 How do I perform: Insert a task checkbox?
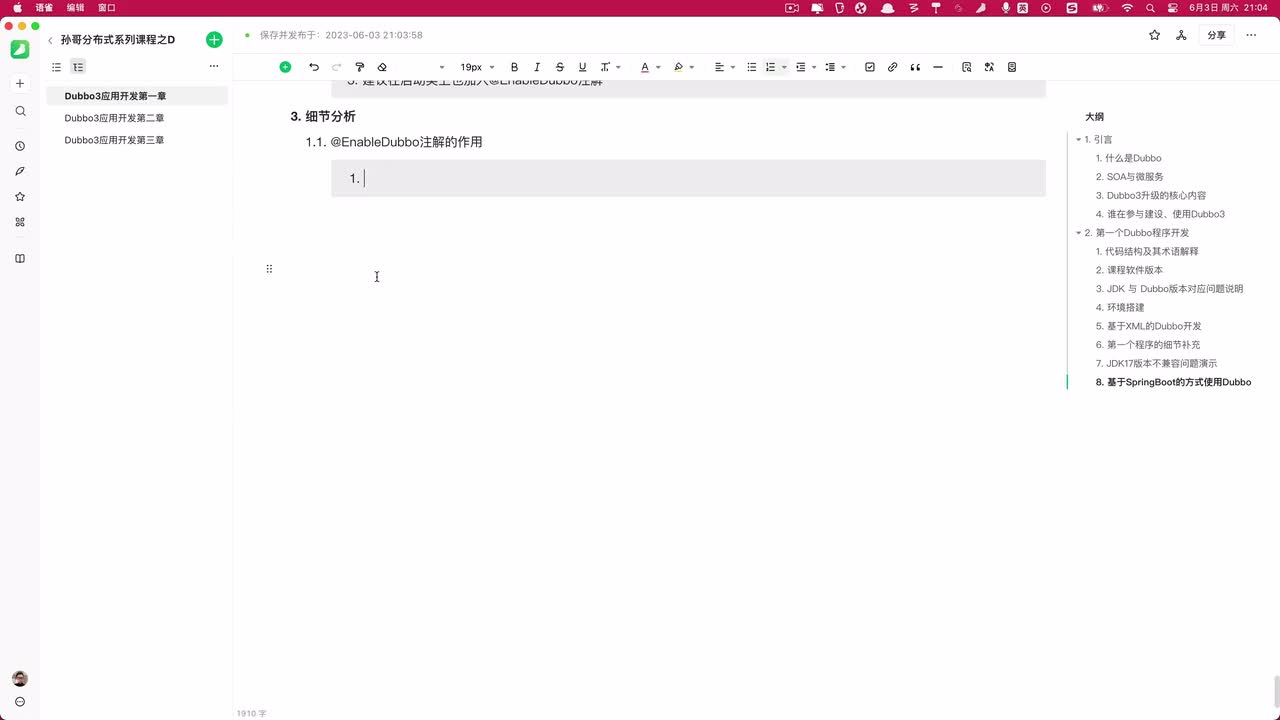870,67
